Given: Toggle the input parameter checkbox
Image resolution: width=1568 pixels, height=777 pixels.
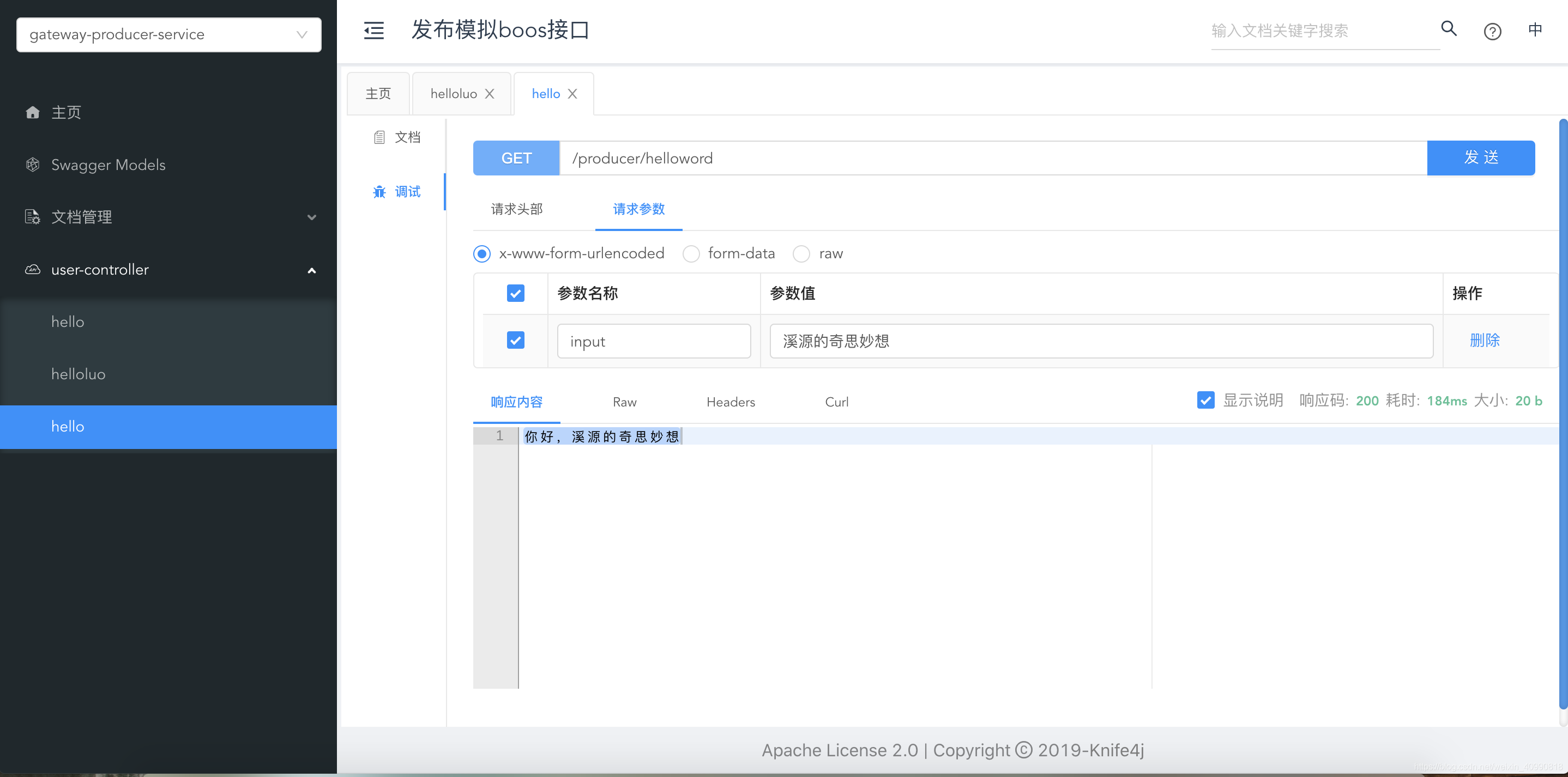Looking at the screenshot, I should (x=516, y=340).
